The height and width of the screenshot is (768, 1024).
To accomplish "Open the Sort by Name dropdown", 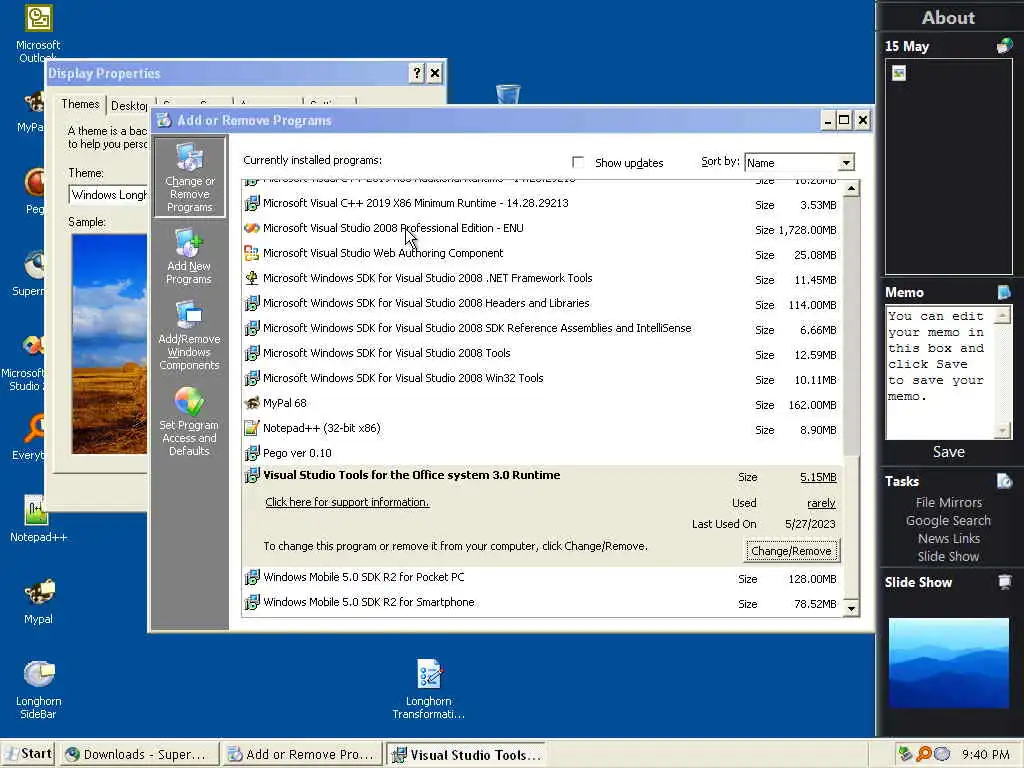I will click(846, 163).
